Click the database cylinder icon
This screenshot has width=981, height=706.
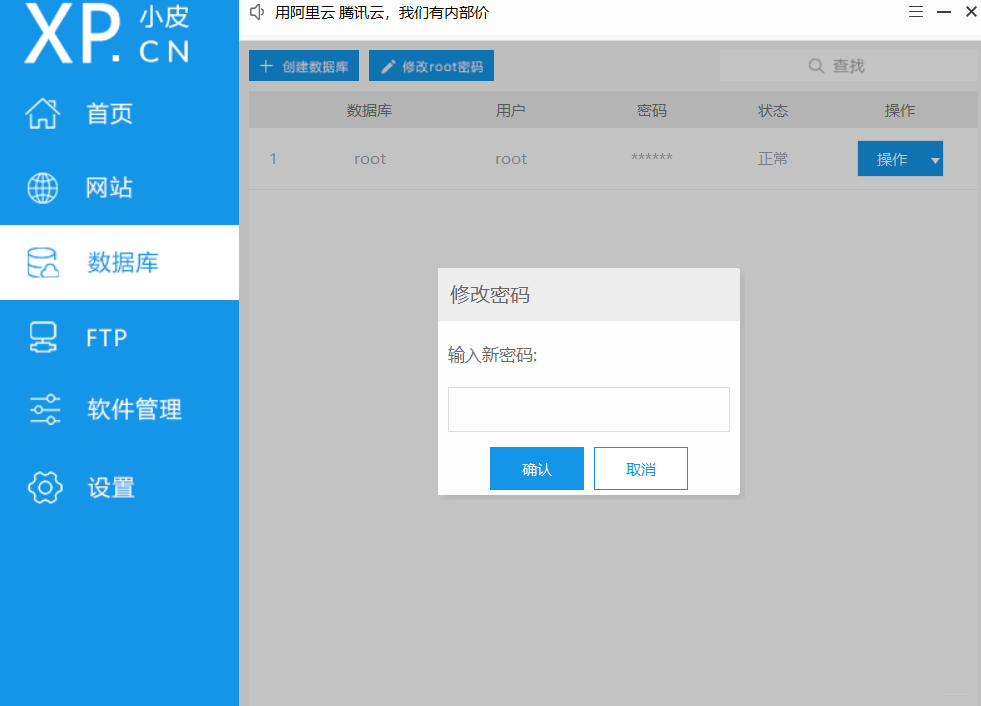click(43, 262)
